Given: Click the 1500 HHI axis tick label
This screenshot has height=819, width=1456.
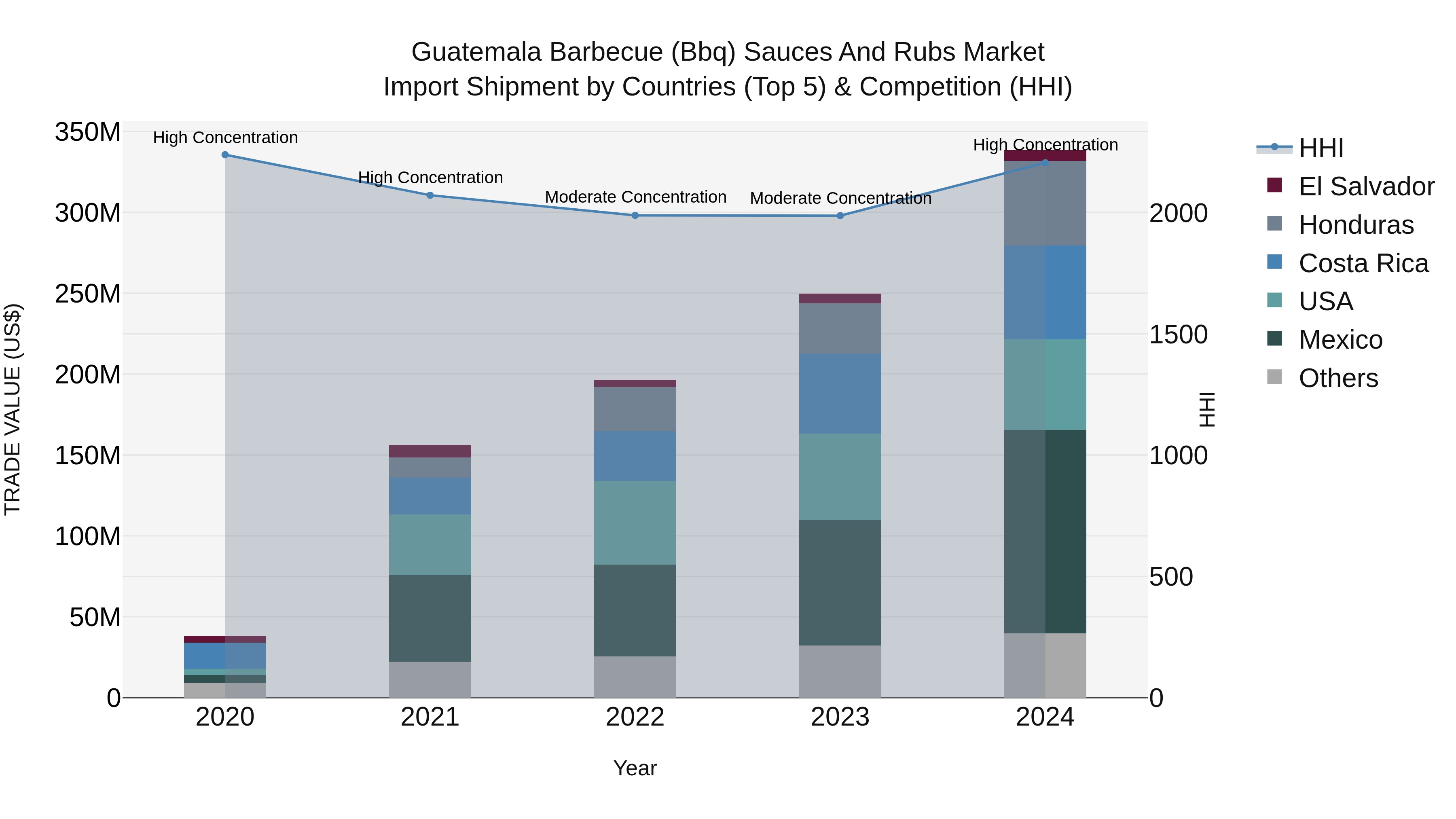Looking at the screenshot, I should click(1179, 334).
